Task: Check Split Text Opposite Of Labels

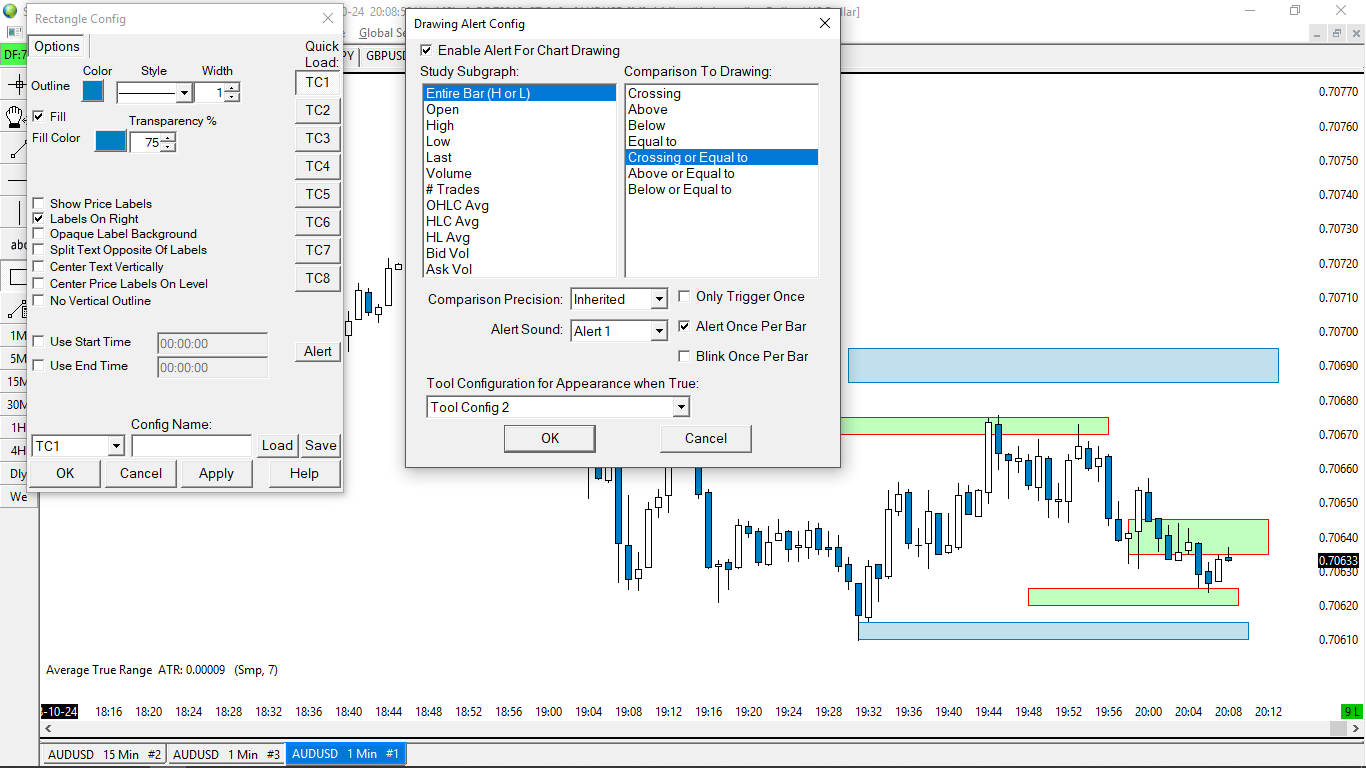Action: (x=39, y=250)
